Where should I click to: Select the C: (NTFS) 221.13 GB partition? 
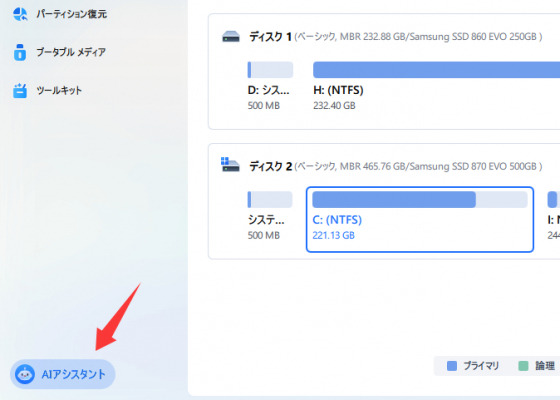pos(420,219)
